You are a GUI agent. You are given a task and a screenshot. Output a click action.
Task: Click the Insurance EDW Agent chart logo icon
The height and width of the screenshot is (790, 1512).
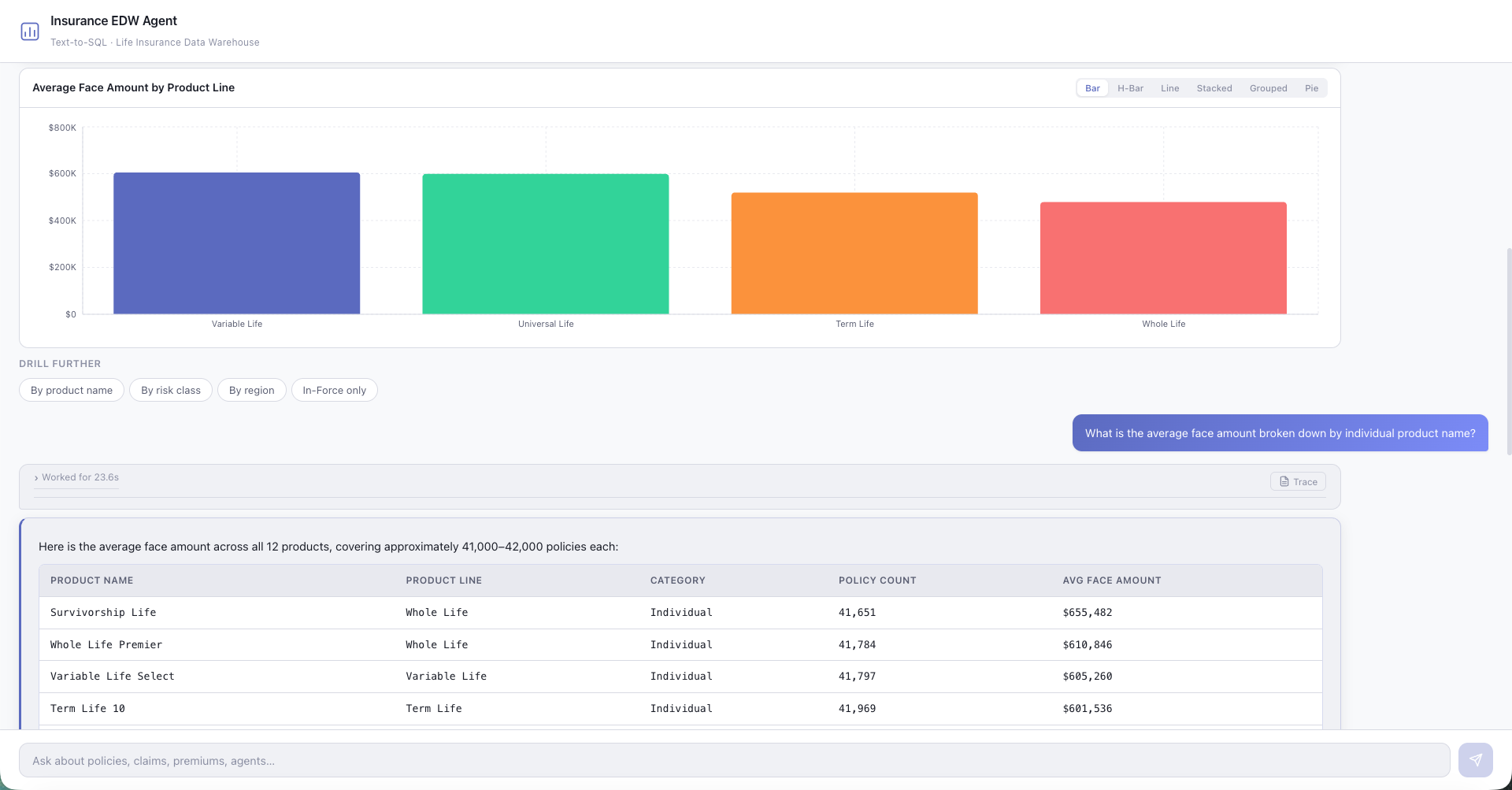point(30,32)
